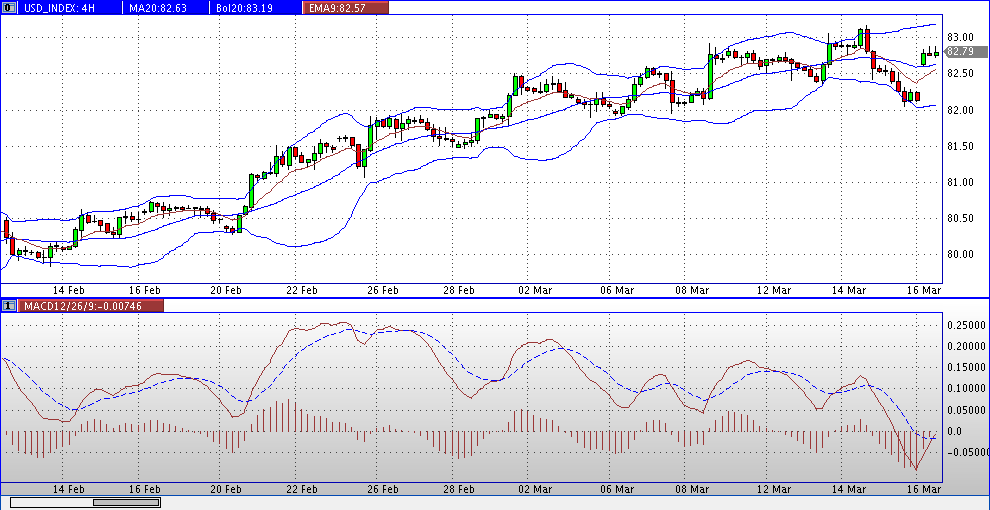Viewport: 990px width, 510px height.
Task: Click 08 Mar date under the price chart
Action: (691, 290)
